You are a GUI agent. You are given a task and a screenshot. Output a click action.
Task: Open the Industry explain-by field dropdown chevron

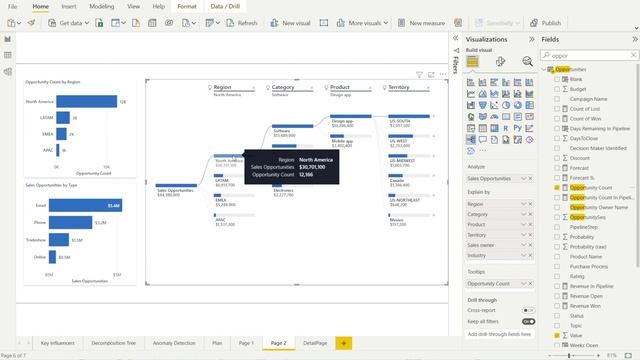click(524, 256)
